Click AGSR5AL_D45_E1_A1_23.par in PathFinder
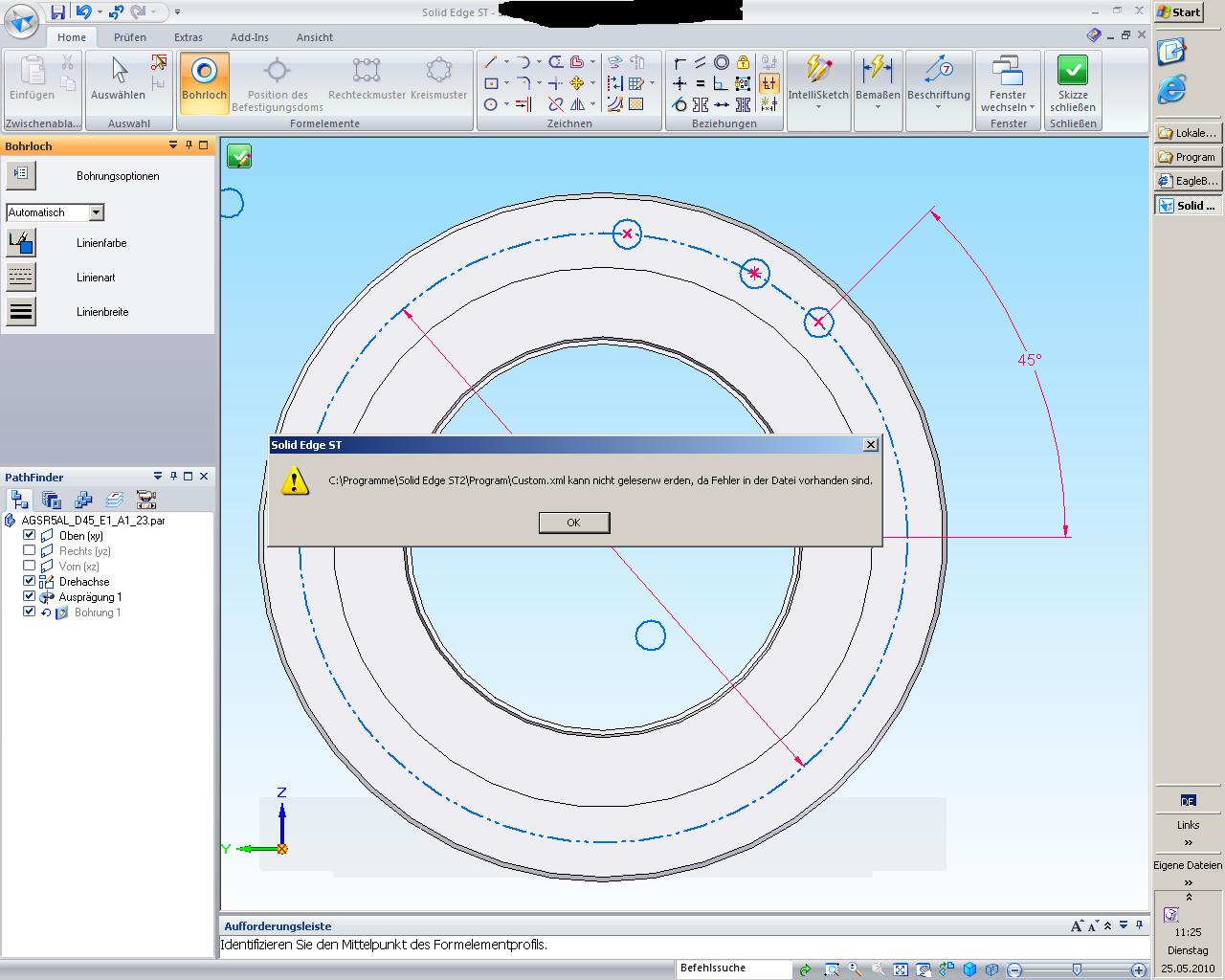The image size is (1225, 980). pyautogui.click(x=93, y=520)
